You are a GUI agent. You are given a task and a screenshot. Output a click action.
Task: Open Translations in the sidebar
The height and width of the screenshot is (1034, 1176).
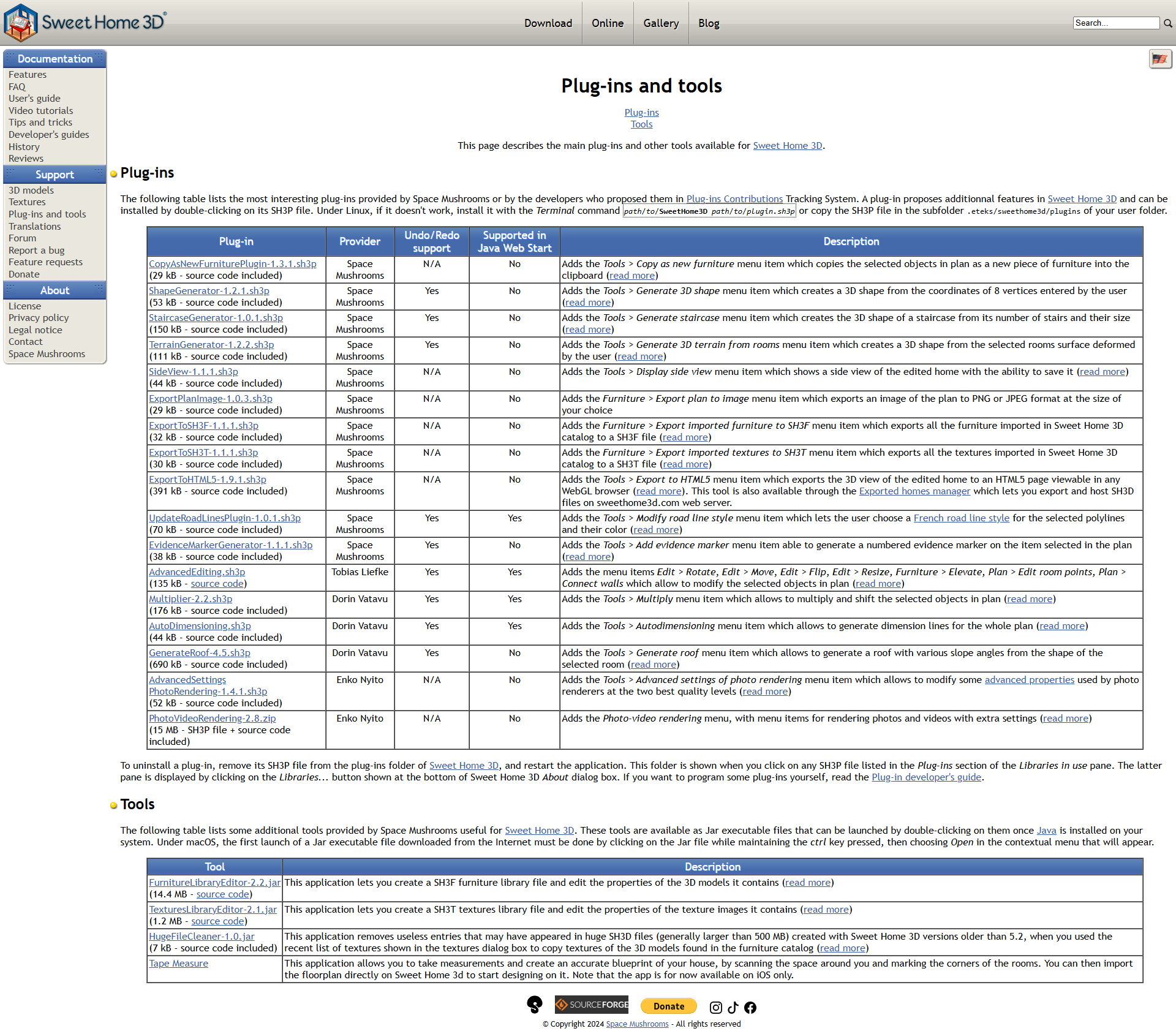coord(35,226)
